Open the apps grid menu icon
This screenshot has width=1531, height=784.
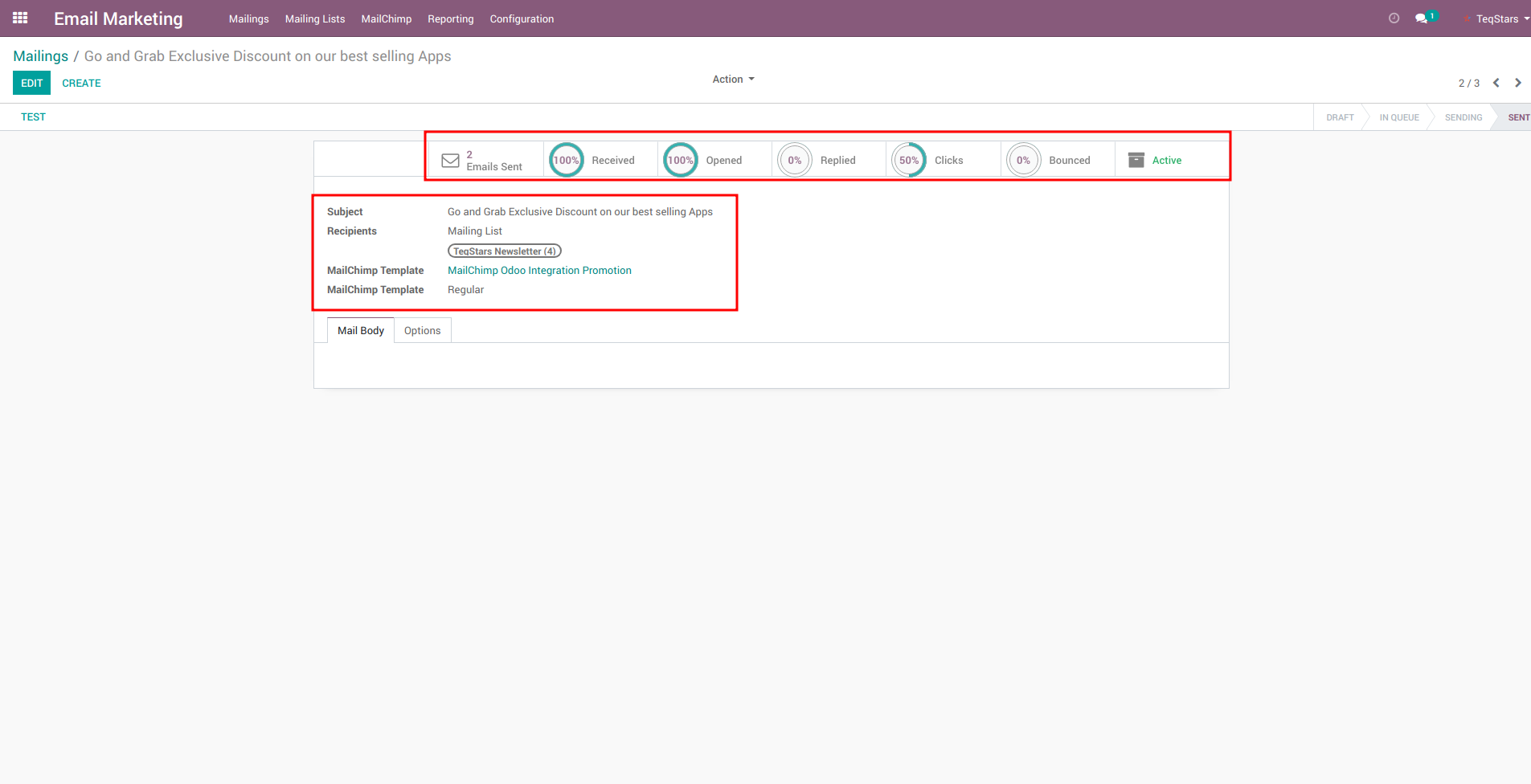click(20, 18)
